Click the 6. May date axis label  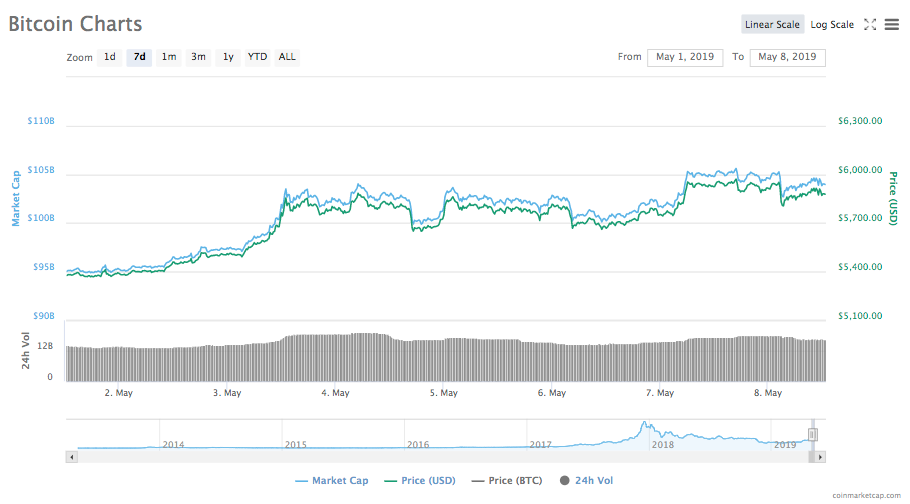[551, 393]
